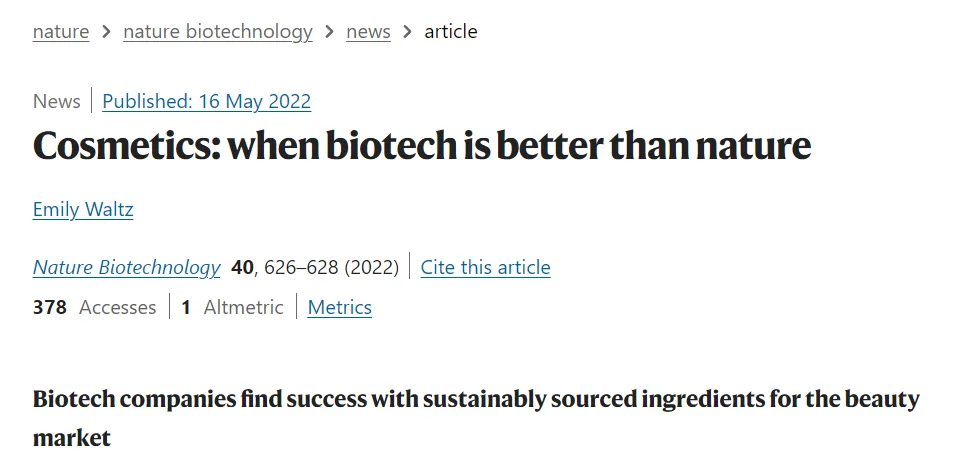Open the Published: 16 May 2022 link
This screenshot has width=954, height=476.
207,101
